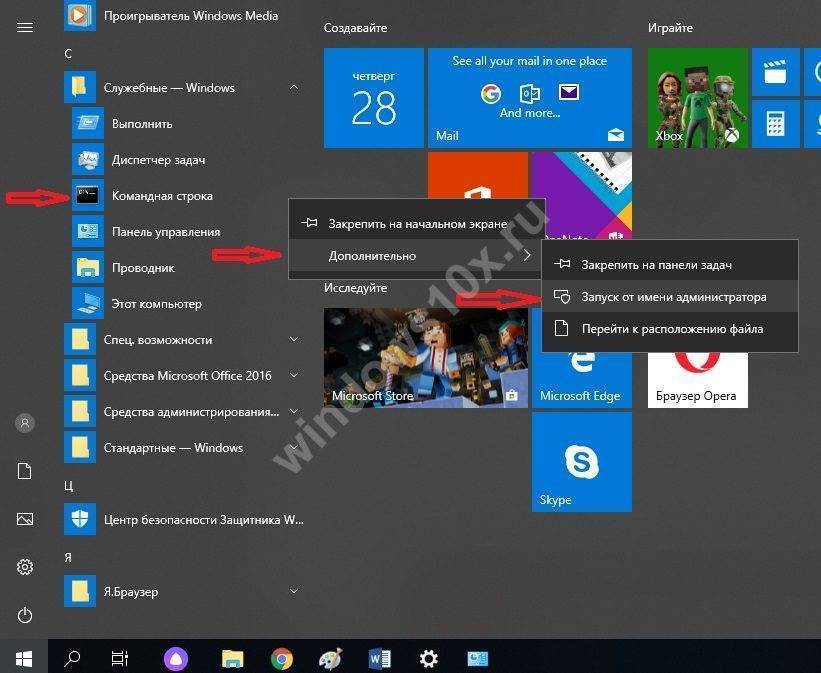
Task: Open the Power button in left sidebar
Action: (x=25, y=616)
